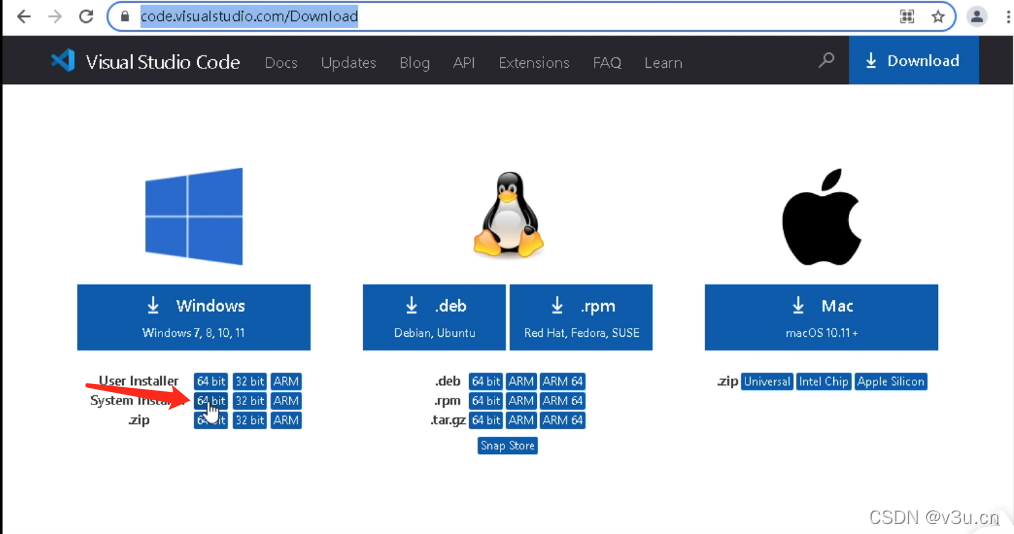Pick Mac .zip Universal

pos(767,381)
